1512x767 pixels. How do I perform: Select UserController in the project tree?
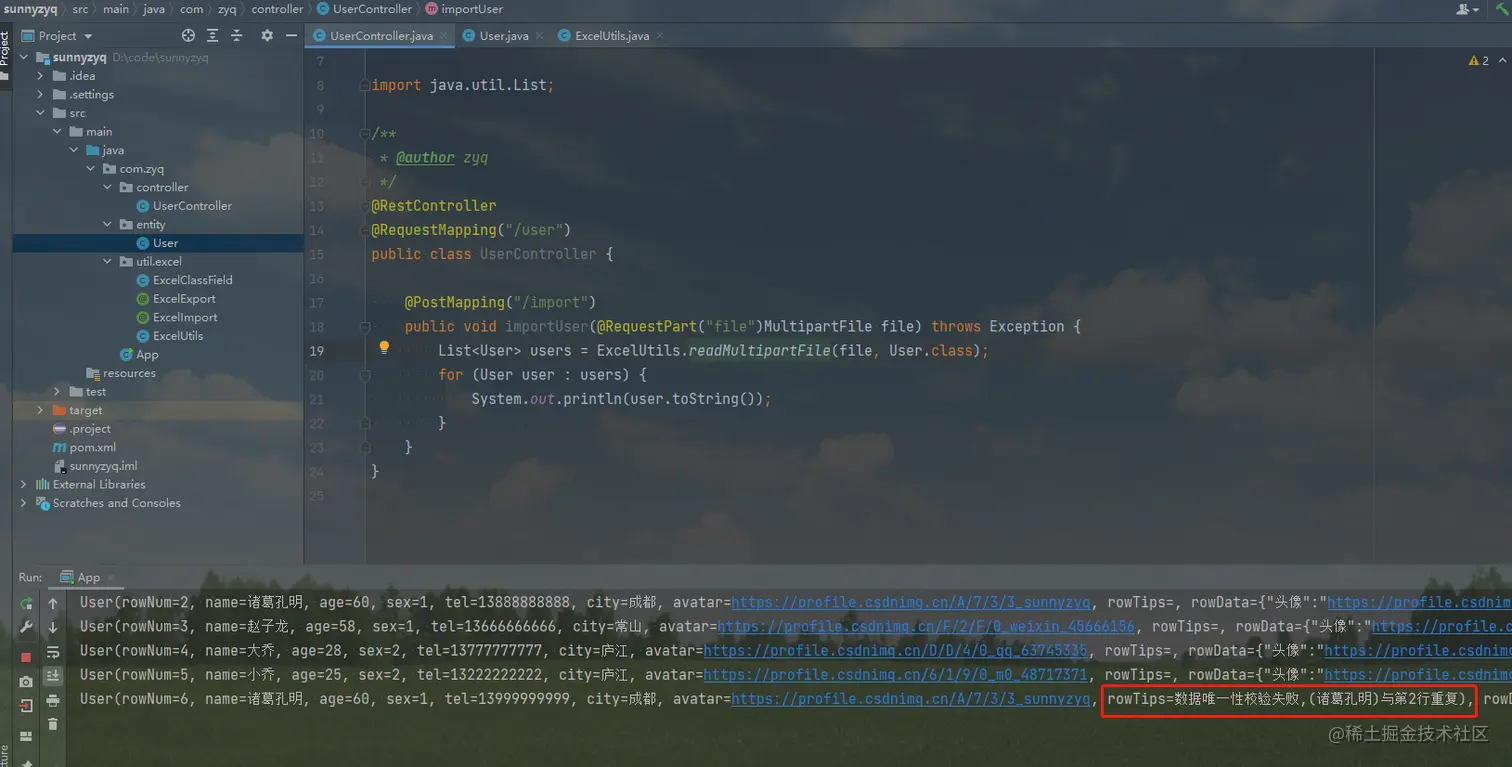pyautogui.click(x=184, y=206)
